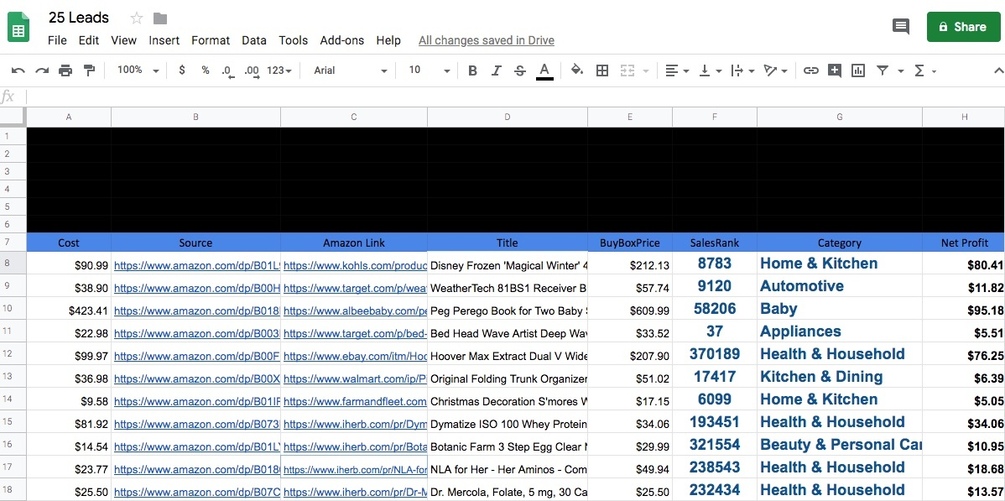Click the Hoover Max Extract title cell
Image resolution: width=1005 pixels, height=501 pixels.
507,356
